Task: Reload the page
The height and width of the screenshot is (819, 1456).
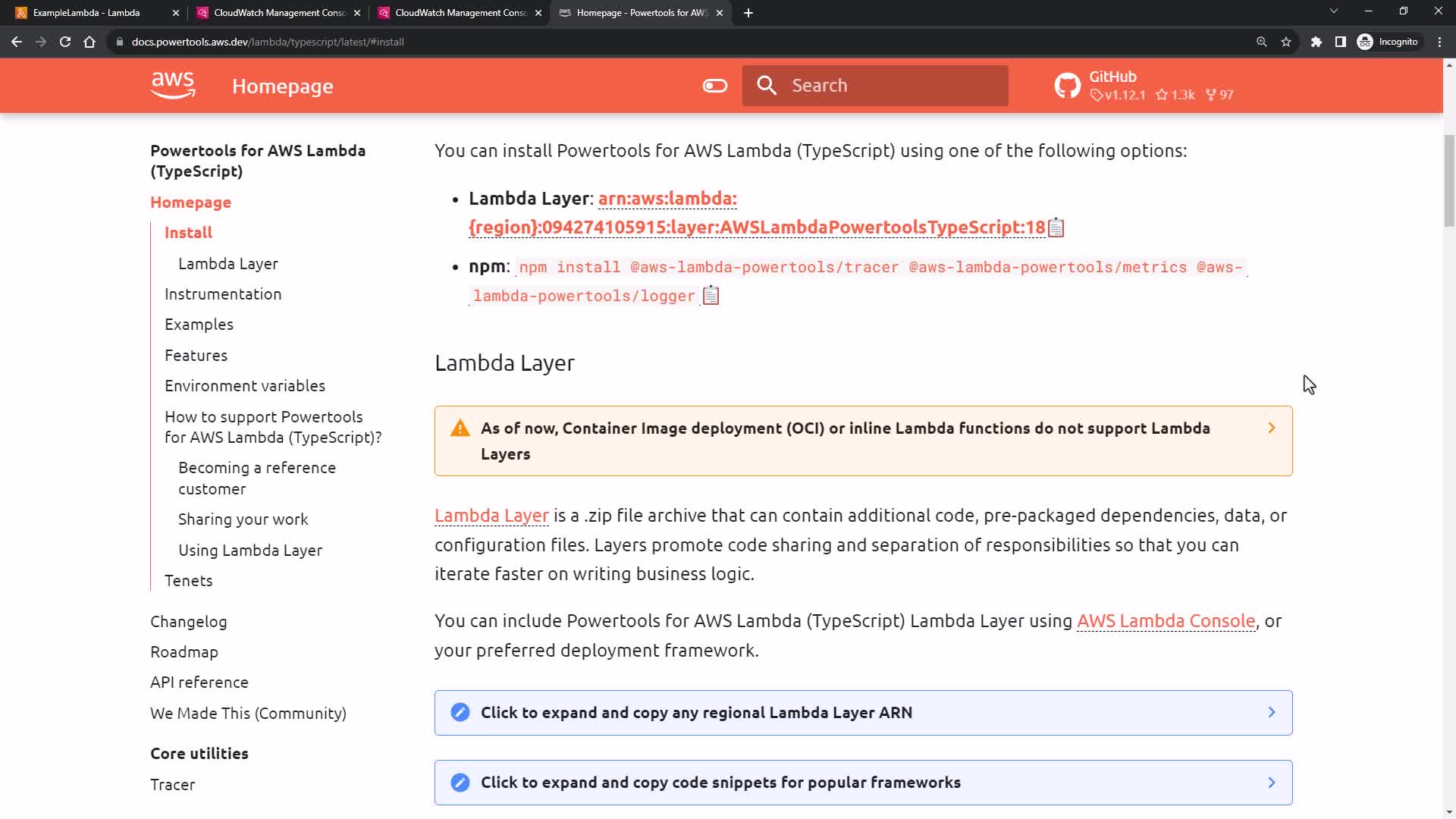Action: pyautogui.click(x=65, y=42)
